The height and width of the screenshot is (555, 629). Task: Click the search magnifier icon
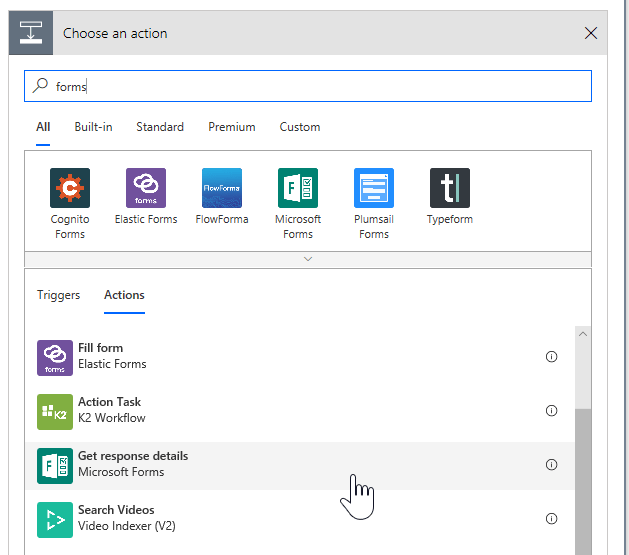(x=41, y=85)
